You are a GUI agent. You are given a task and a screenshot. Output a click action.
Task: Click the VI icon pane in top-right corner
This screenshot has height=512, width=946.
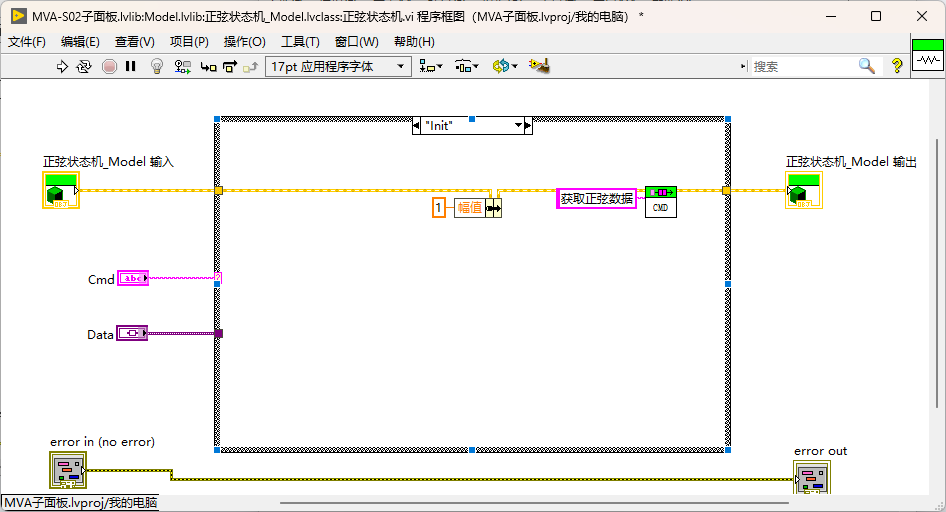(928, 55)
